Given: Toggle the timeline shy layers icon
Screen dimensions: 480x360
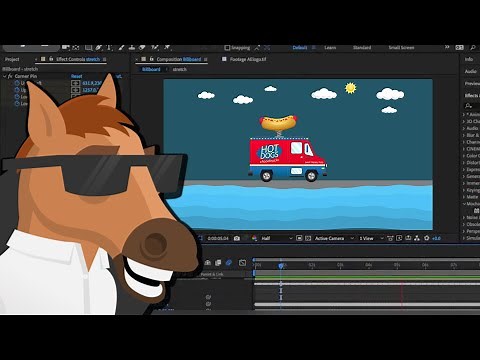Looking at the screenshot, I should click(x=208, y=263).
